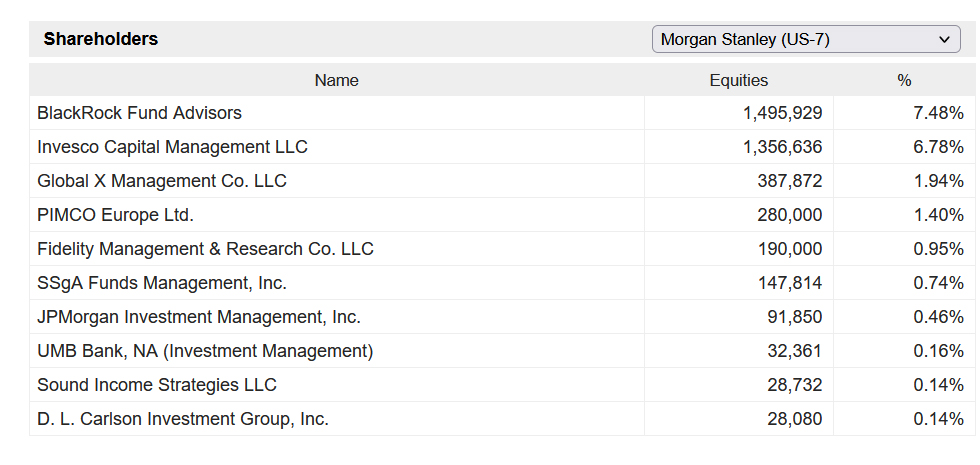The height and width of the screenshot is (465, 980).
Task: Open JPMorgan Investment Management, Inc.
Action: click(198, 317)
